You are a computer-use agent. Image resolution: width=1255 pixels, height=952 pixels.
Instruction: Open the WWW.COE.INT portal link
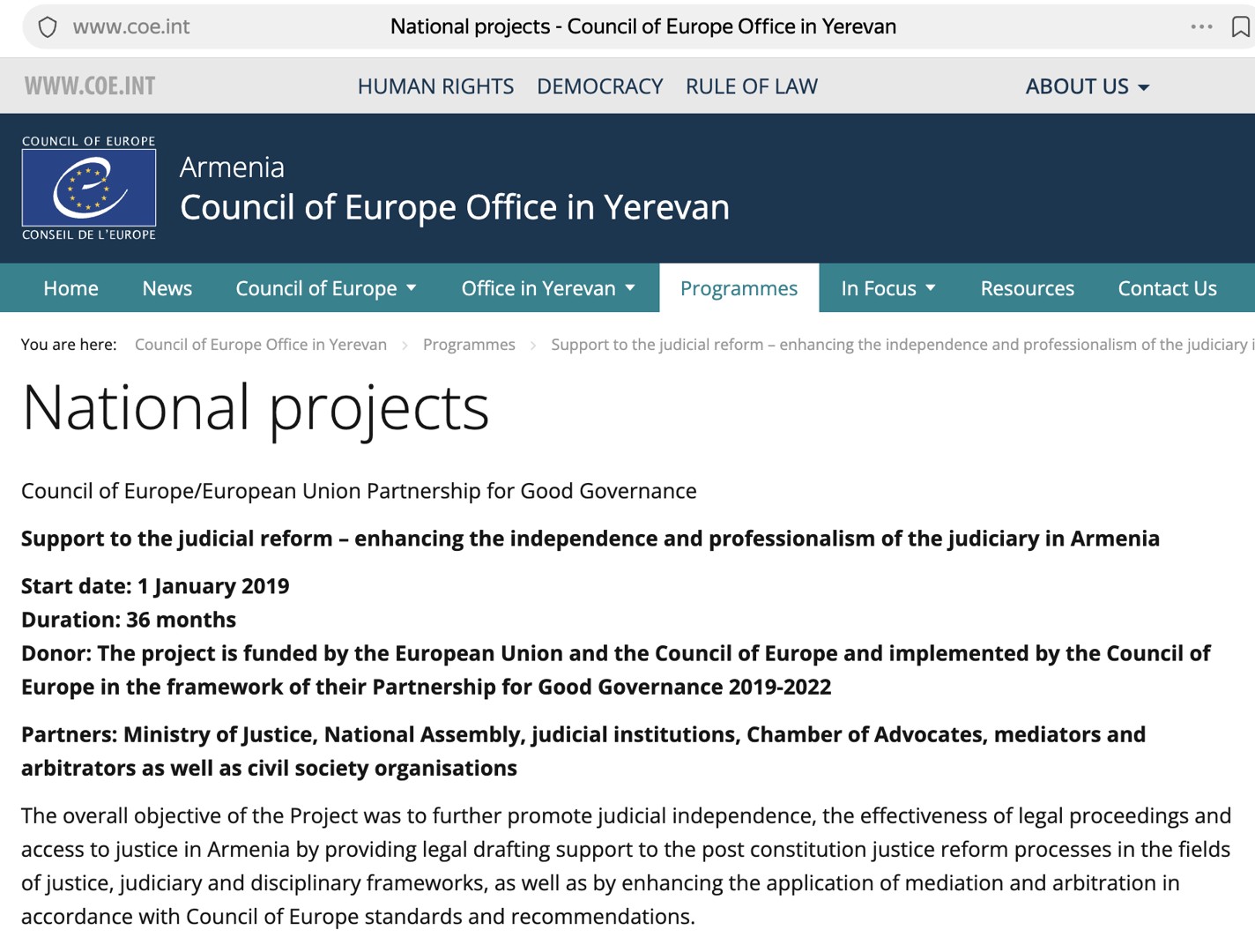[x=90, y=86]
